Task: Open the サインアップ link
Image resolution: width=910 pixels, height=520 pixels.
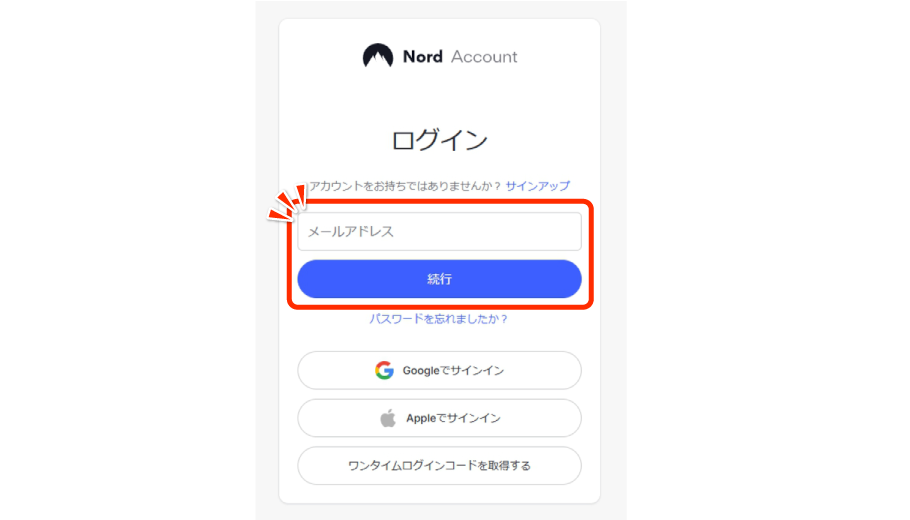Action: pos(537,186)
